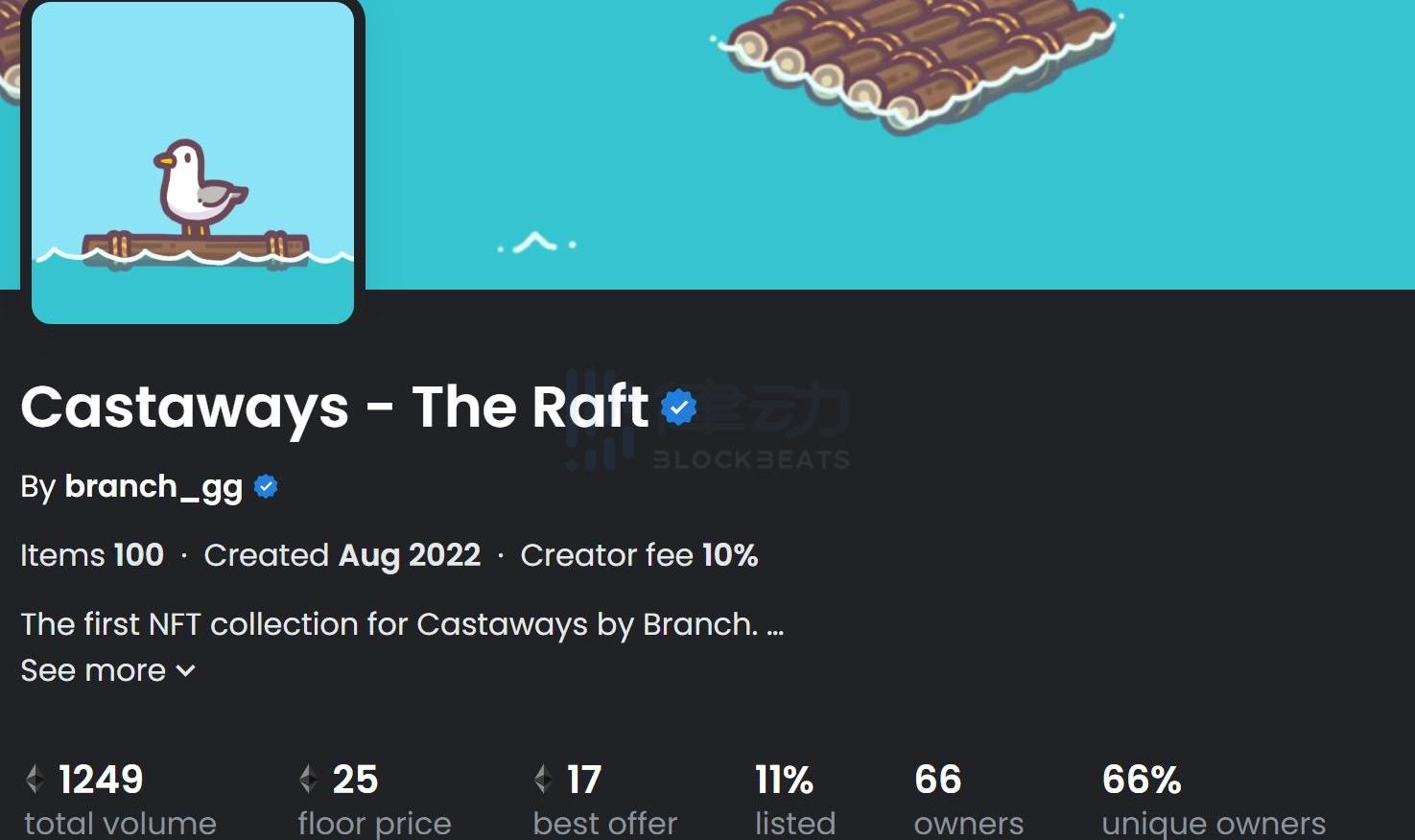Click the floating log raft in the banner

pos(916,58)
